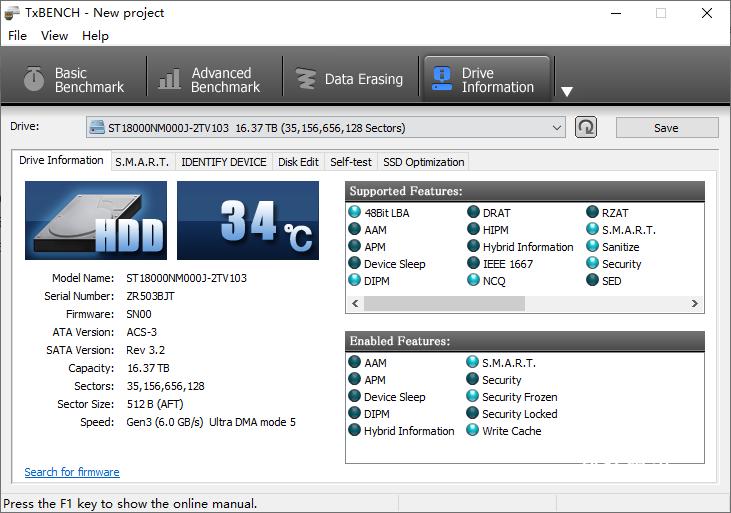Click the NCQ supported feature indicator

click(474, 281)
